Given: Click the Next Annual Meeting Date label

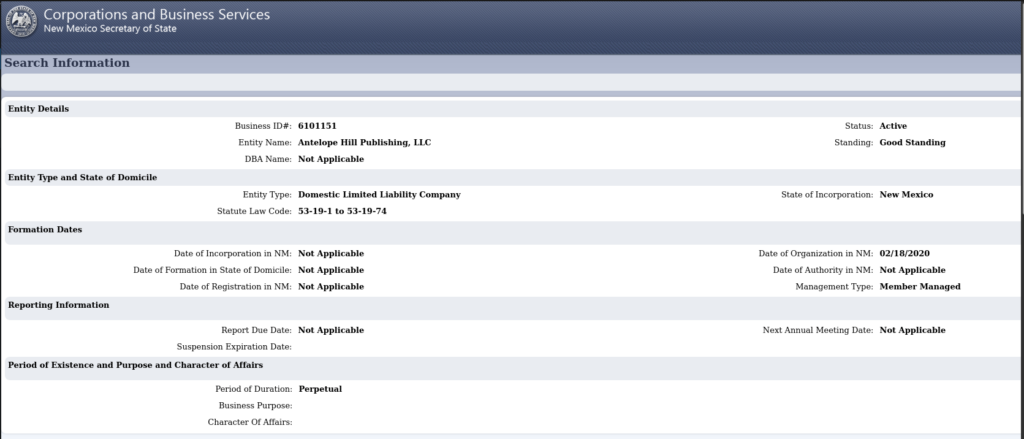Looking at the screenshot, I should (818, 331).
